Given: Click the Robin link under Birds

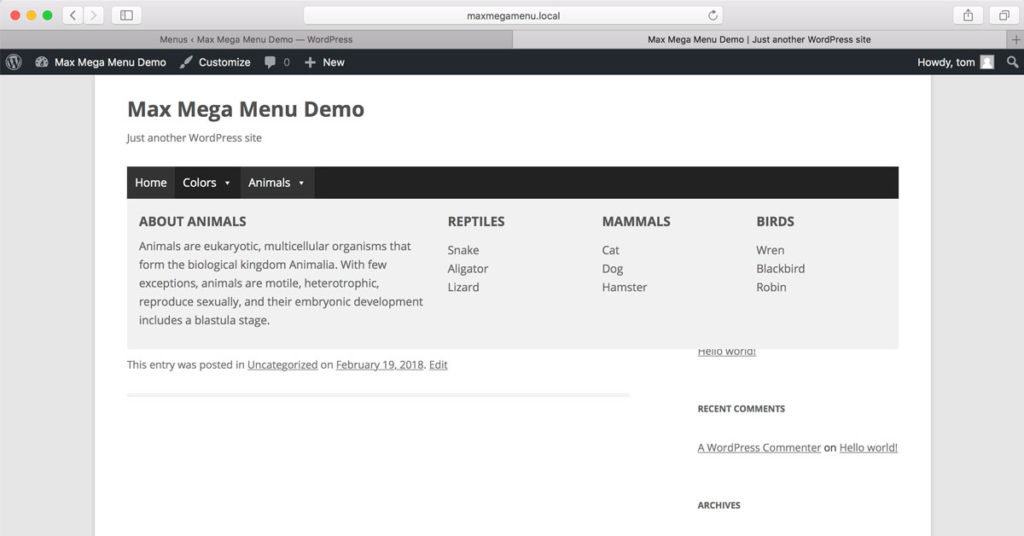Looking at the screenshot, I should click(771, 287).
